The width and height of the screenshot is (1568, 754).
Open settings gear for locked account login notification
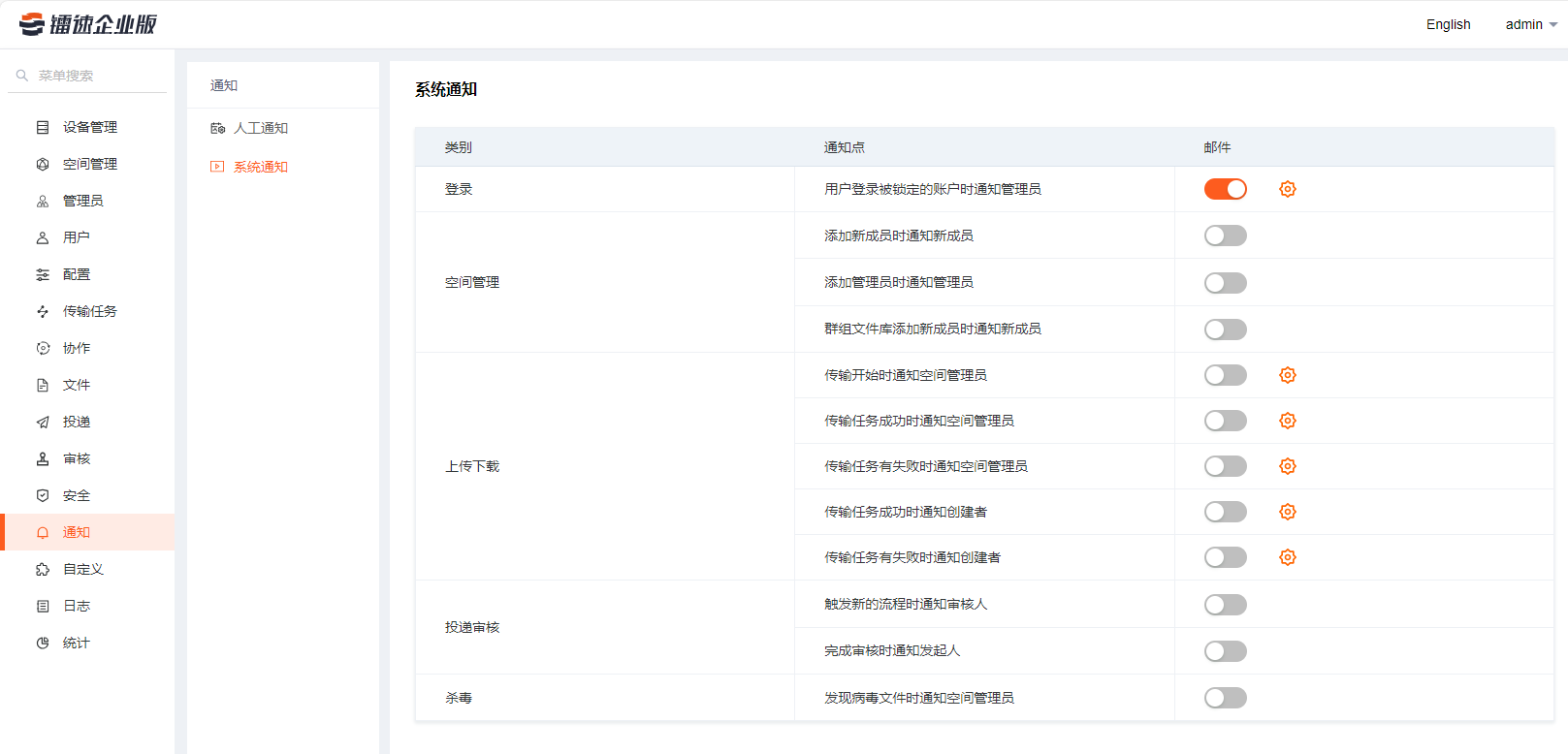[1287, 189]
